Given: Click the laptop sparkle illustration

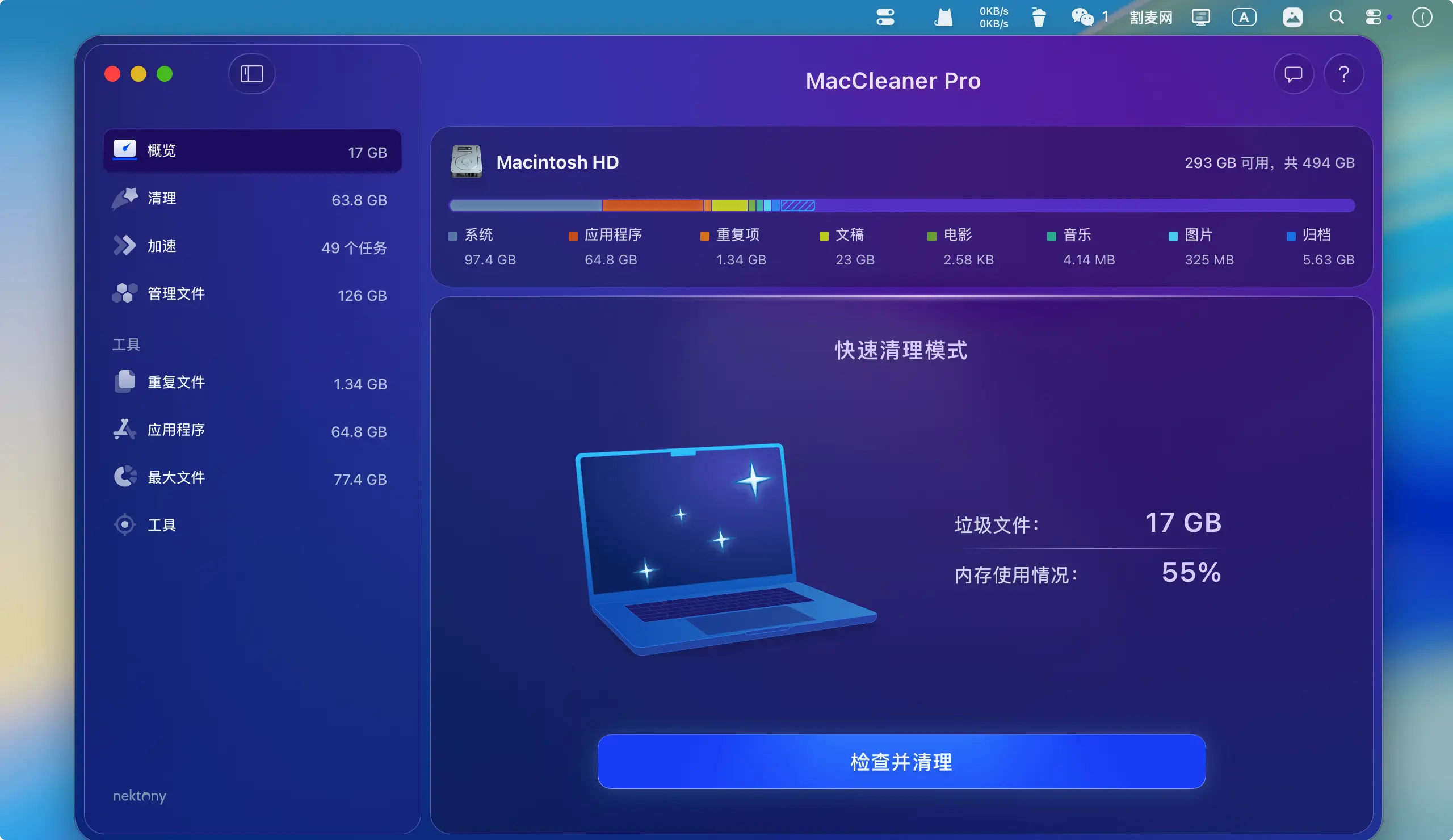Looking at the screenshot, I should tap(721, 548).
